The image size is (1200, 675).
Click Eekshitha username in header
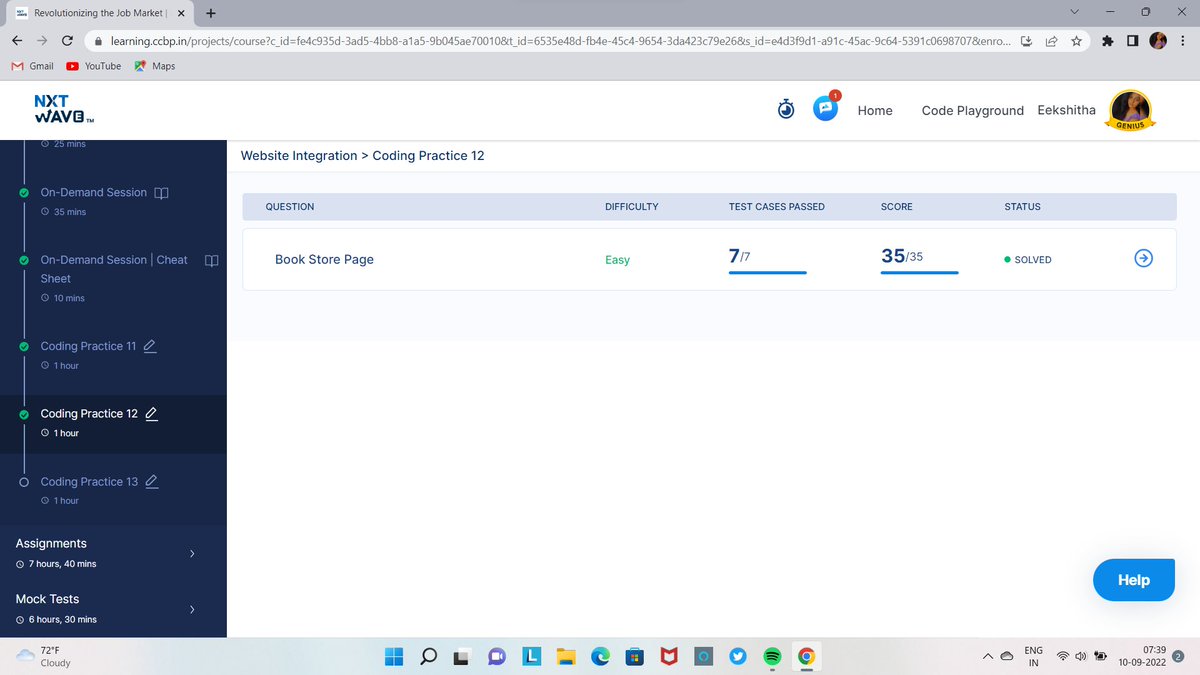tap(1066, 110)
